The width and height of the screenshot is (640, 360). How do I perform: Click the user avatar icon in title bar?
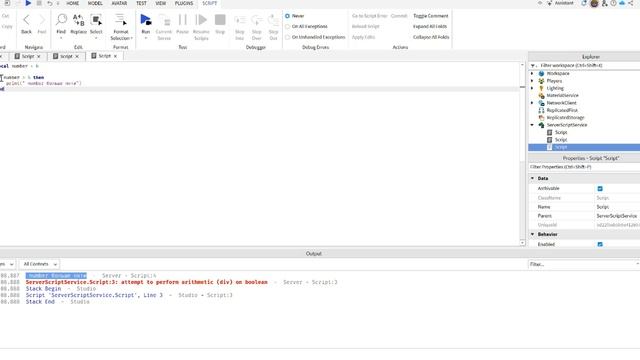[x=594, y=3]
